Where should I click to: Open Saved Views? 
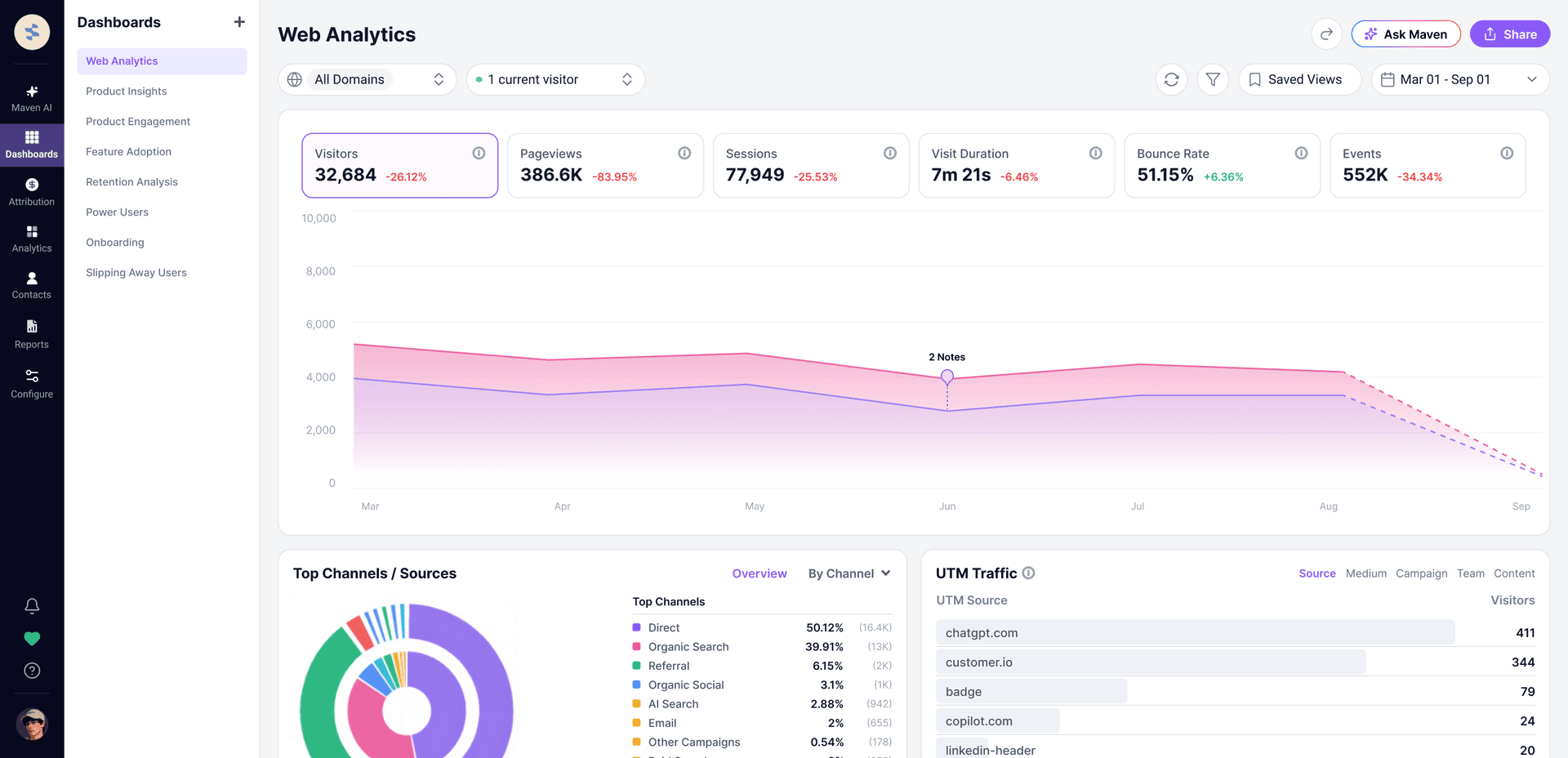tap(1299, 79)
